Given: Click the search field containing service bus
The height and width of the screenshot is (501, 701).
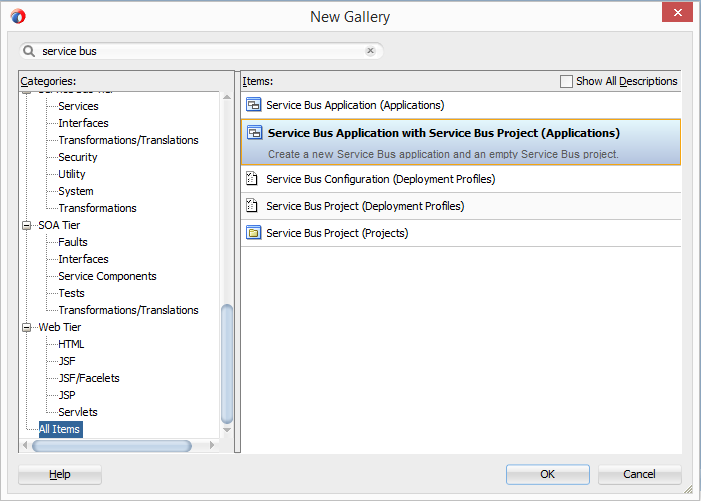Looking at the screenshot, I should 201,51.
